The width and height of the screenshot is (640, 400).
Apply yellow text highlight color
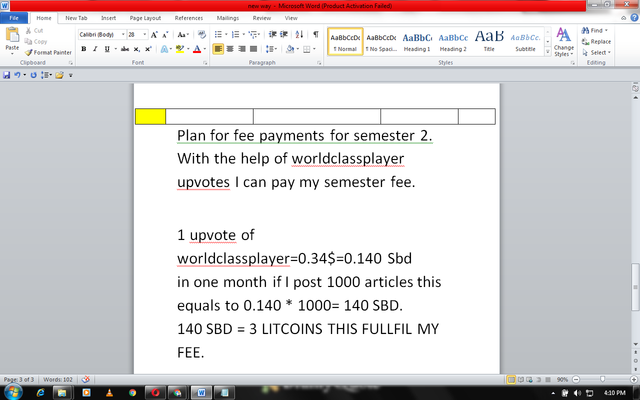(x=180, y=49)
